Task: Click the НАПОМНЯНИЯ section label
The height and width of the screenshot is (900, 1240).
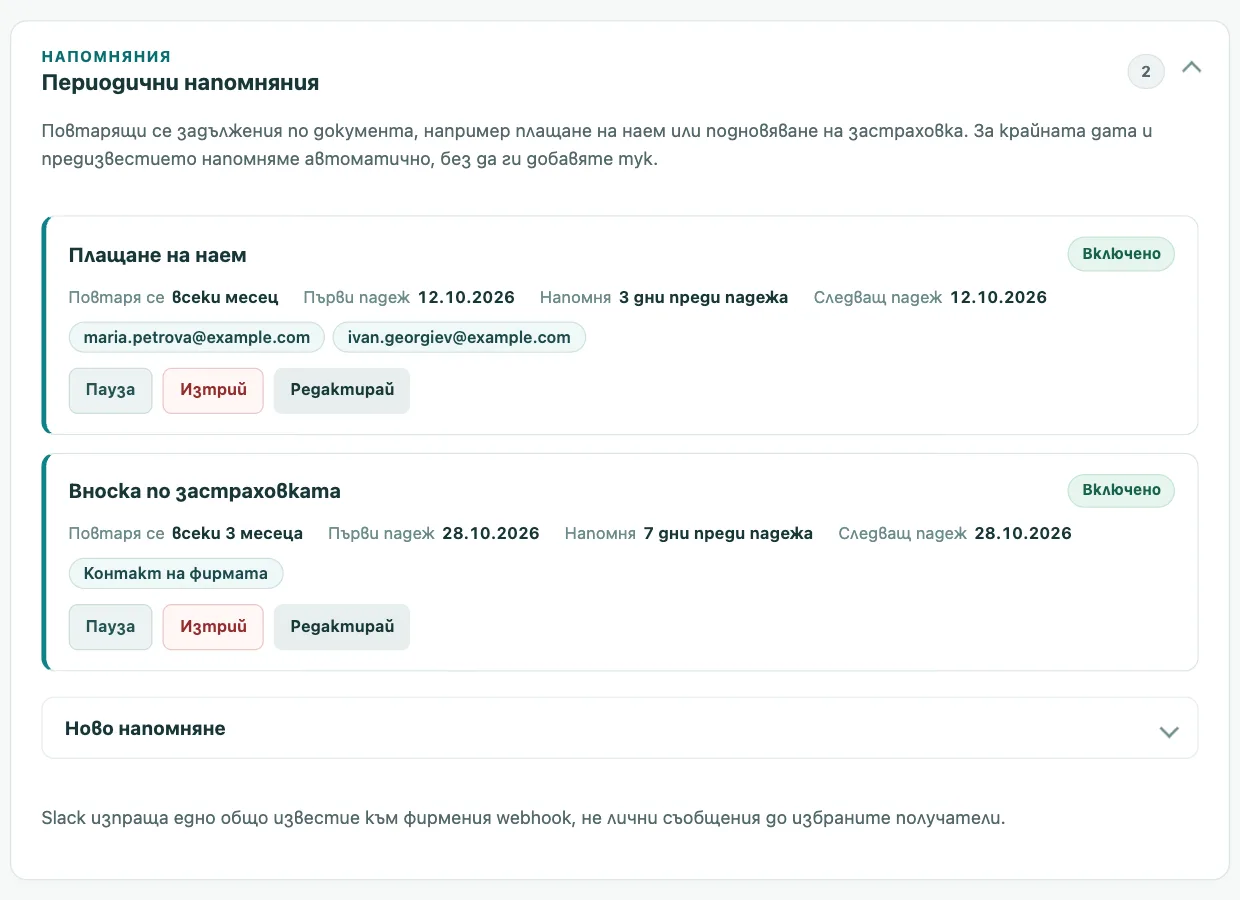Action: (x=107, y=56)
